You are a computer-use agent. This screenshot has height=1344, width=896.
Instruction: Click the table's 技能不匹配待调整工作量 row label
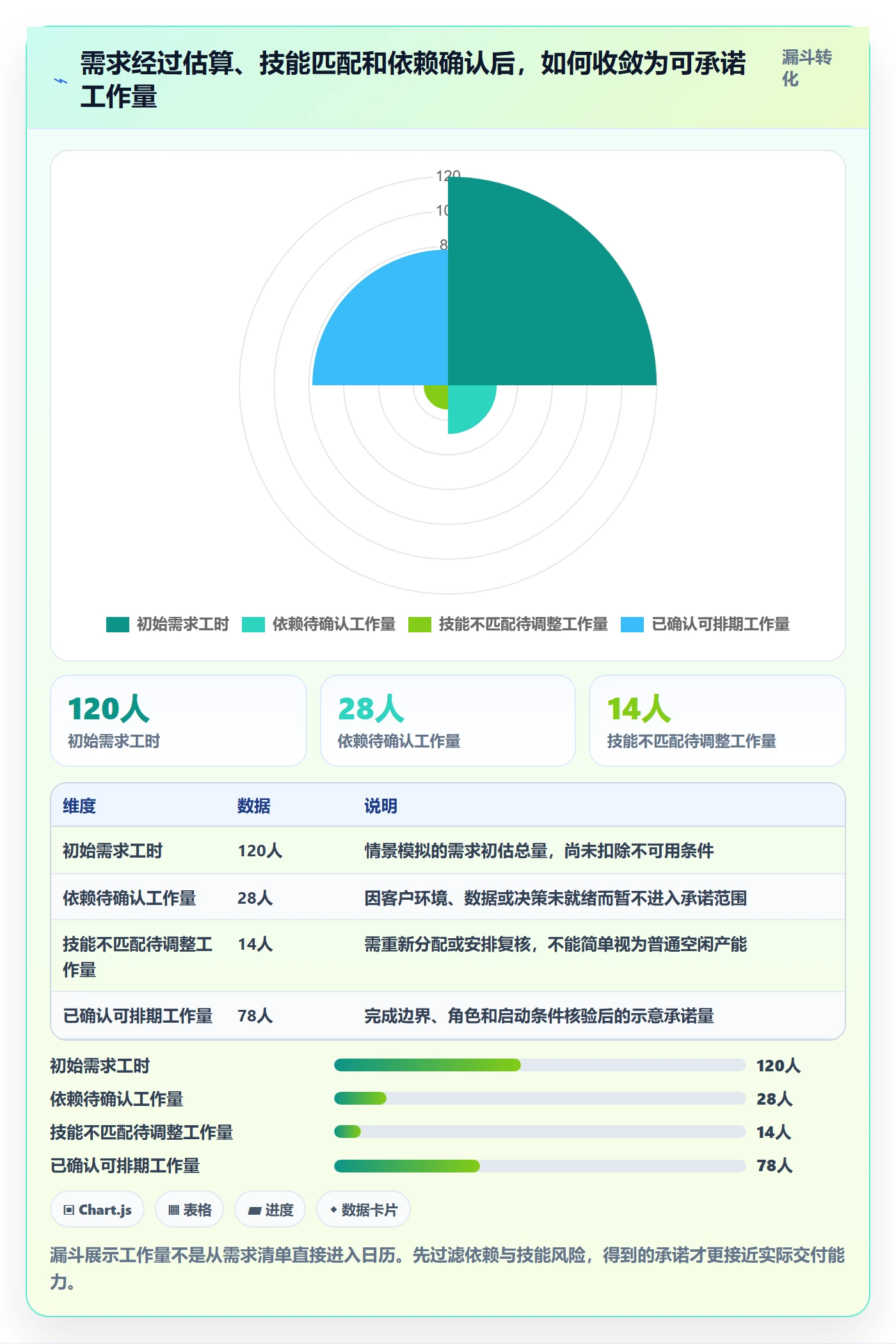138,957
